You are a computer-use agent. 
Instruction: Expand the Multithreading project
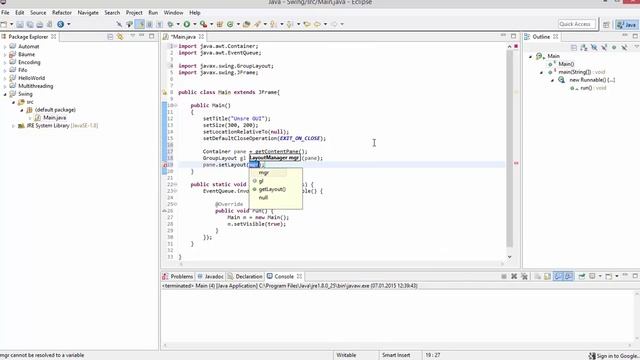click(x=5, y=86)
